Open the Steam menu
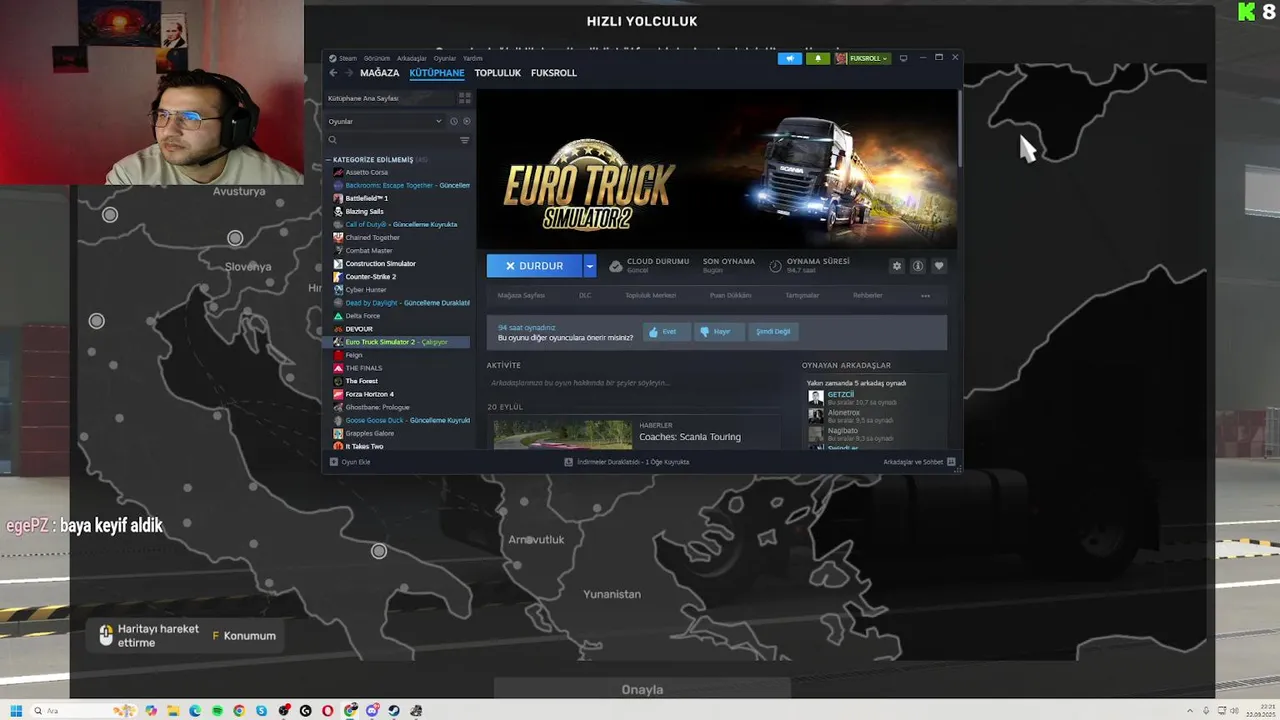 [x=347, y=58]
